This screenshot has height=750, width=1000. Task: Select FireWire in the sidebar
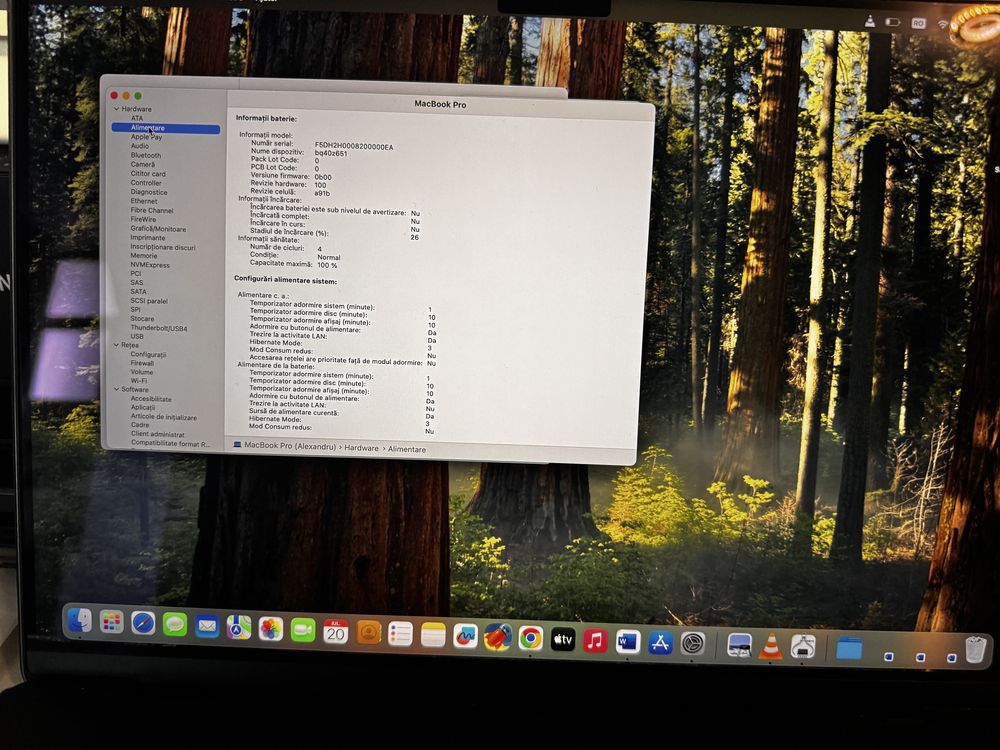point(143,219)
